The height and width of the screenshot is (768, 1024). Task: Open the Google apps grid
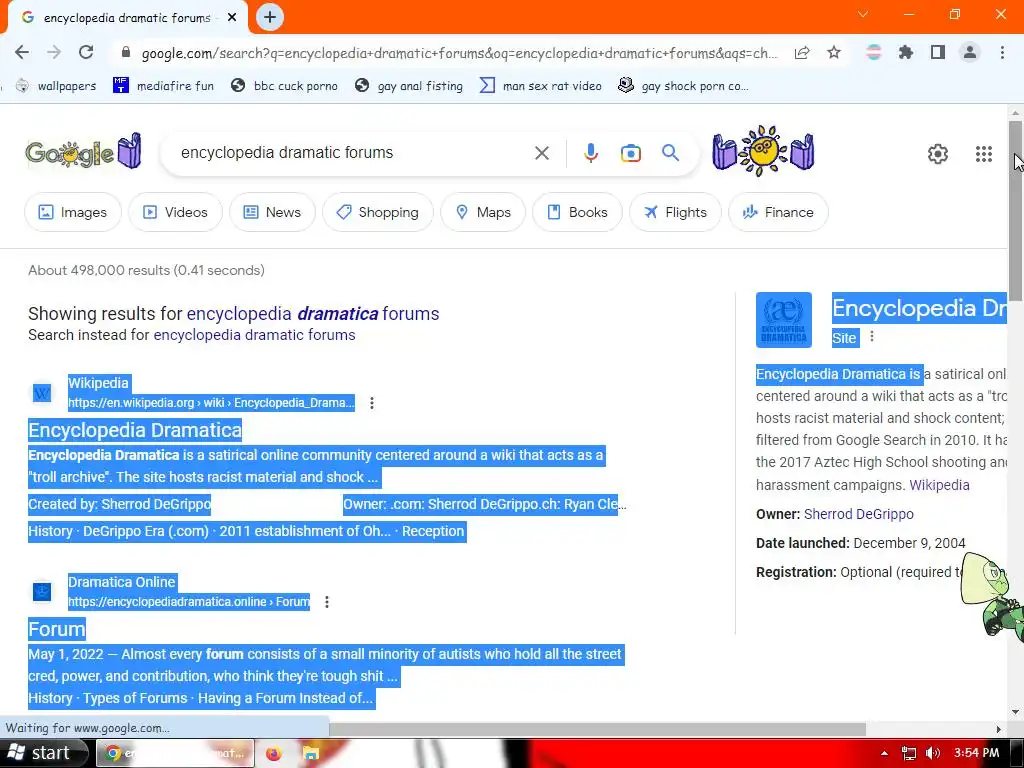pyautogui.click(x=984, y=154)
